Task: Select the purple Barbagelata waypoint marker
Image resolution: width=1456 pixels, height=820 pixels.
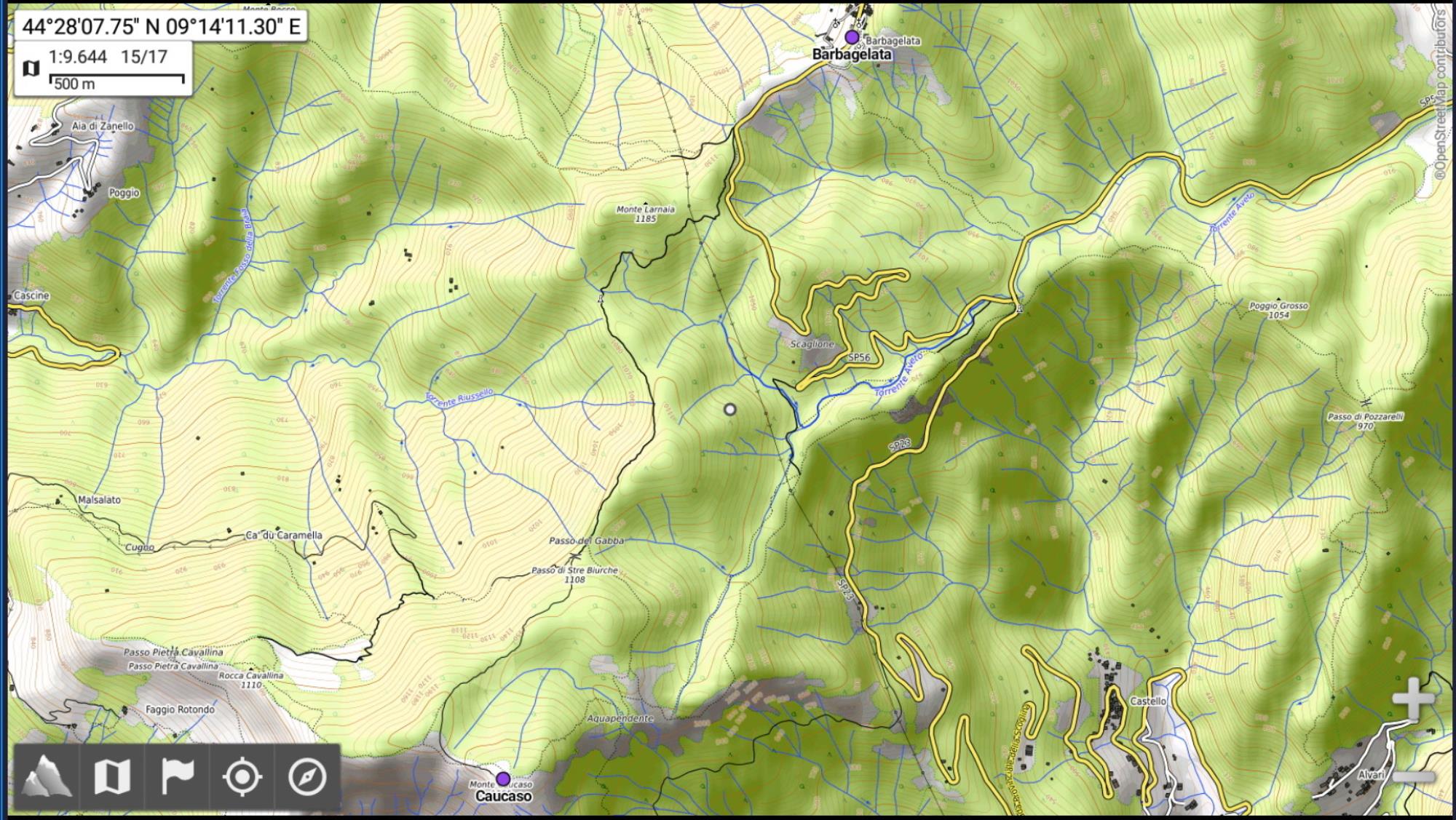Action: coord(852,37)
